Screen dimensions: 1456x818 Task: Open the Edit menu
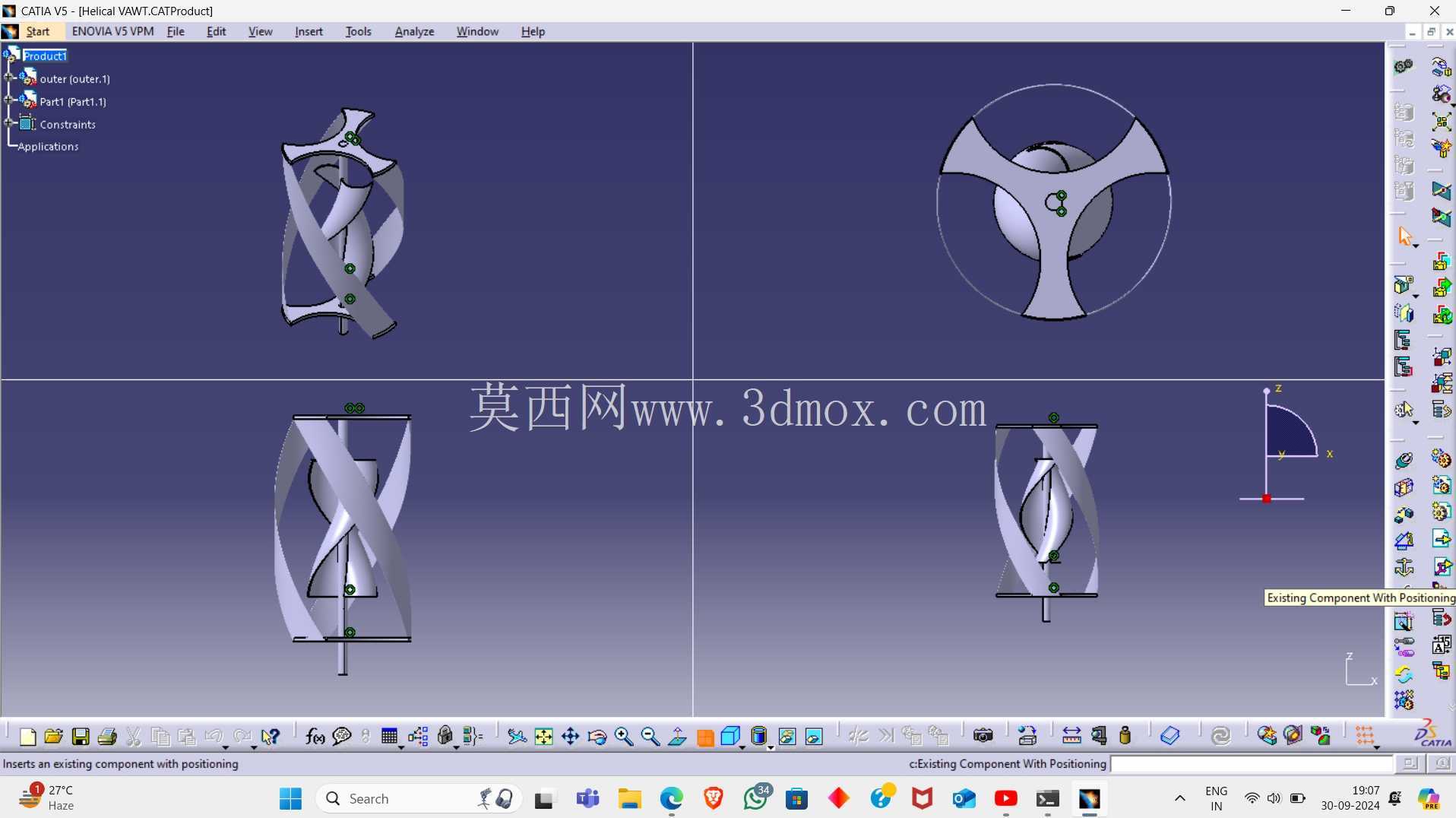tap(216, 31)
